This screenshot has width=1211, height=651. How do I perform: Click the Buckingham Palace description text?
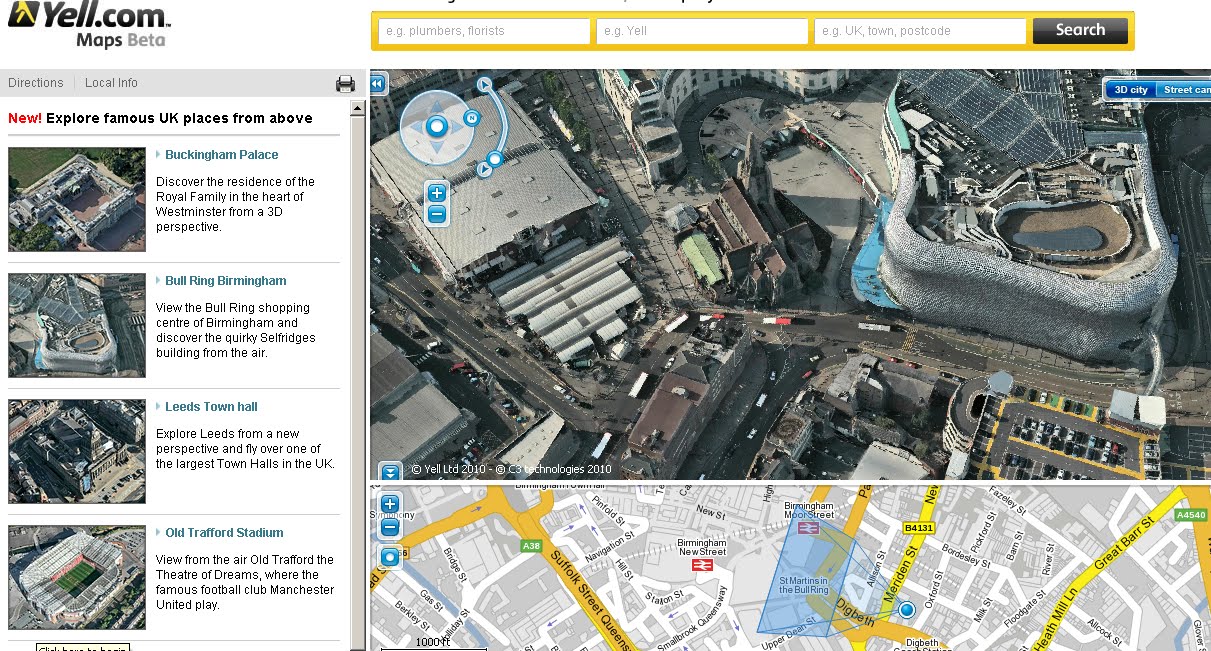[x=235, y=204]
